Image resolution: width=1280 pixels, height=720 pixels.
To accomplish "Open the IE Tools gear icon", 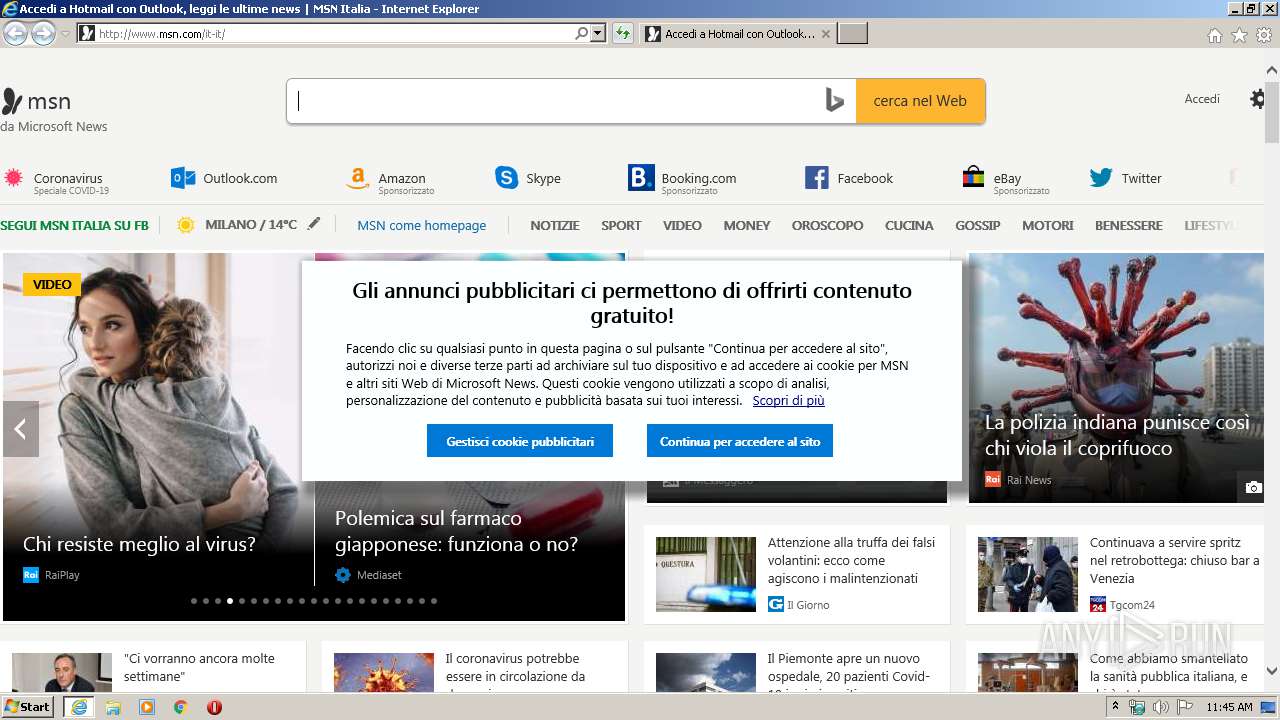I will (x=1264, y=35).
